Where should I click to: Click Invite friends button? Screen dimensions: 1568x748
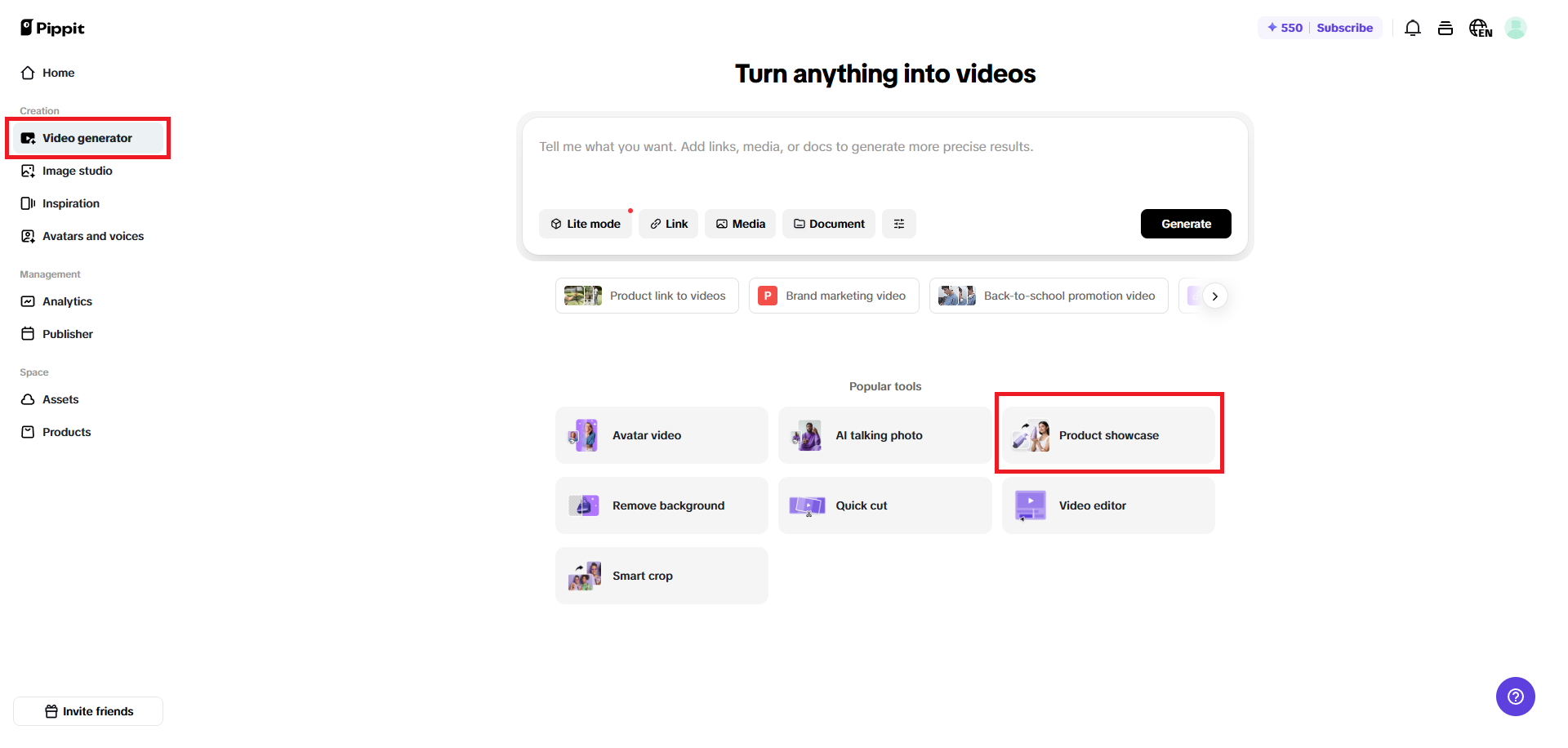pos(88,711)
